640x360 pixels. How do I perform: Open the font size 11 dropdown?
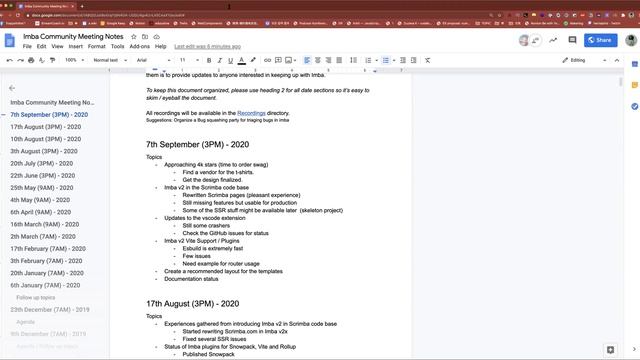point(189,60)
